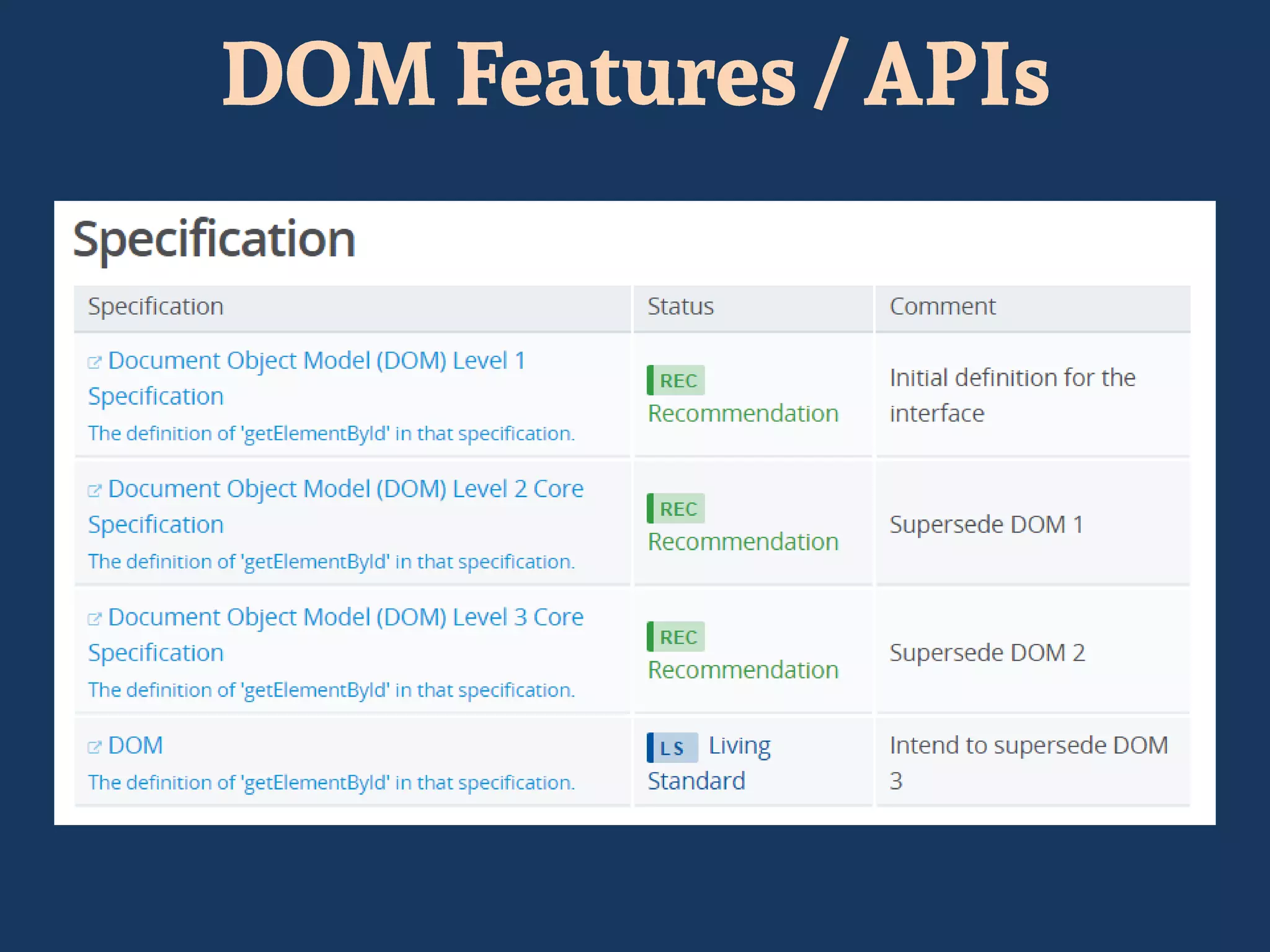Image resolution: width=1270 pixels, height=952 pixels.
Task: Click the large Specification section heading
Action: tap(214, 240)
